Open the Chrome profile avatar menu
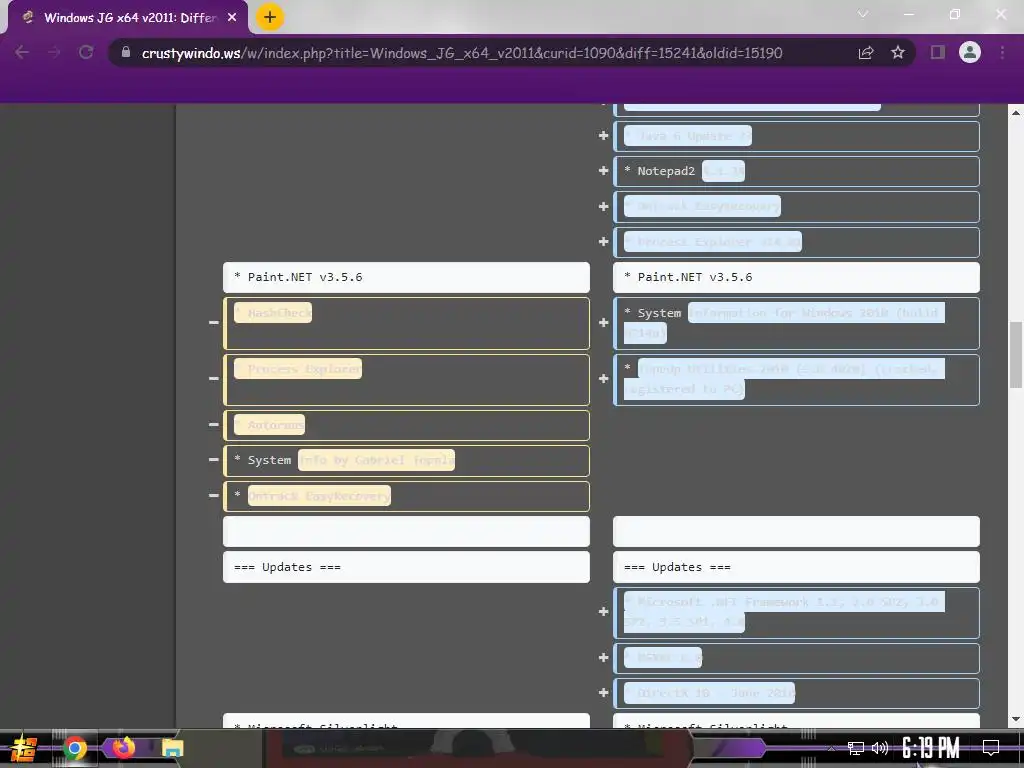This screenshot has height=768, width=1024. point(970,52)
